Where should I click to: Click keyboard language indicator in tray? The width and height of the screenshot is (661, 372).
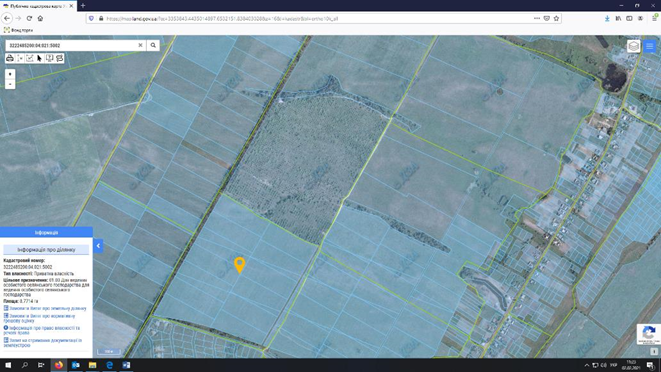[613, 365]
